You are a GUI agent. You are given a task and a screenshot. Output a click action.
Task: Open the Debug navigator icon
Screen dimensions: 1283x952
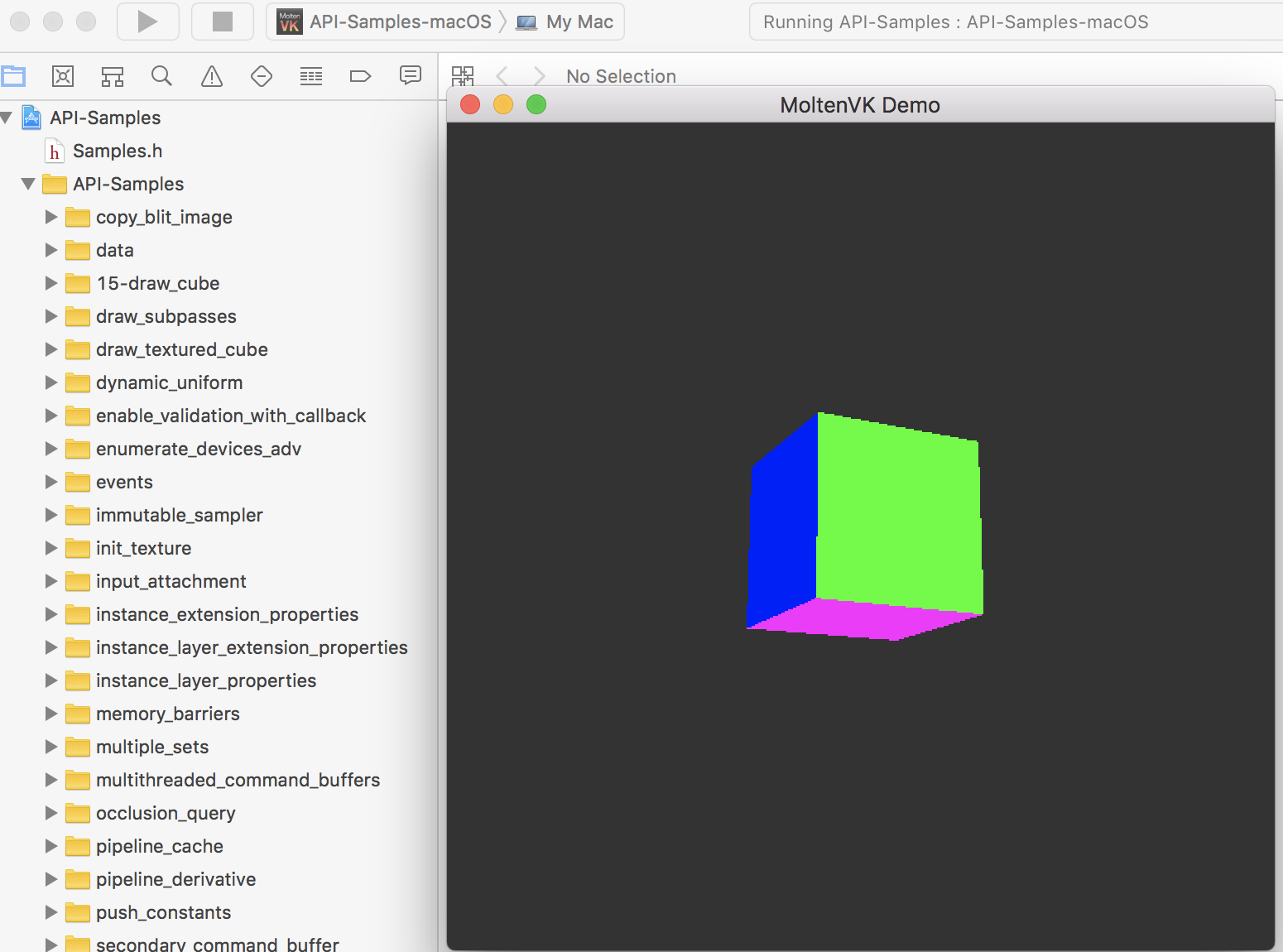(x=311, y=76)
